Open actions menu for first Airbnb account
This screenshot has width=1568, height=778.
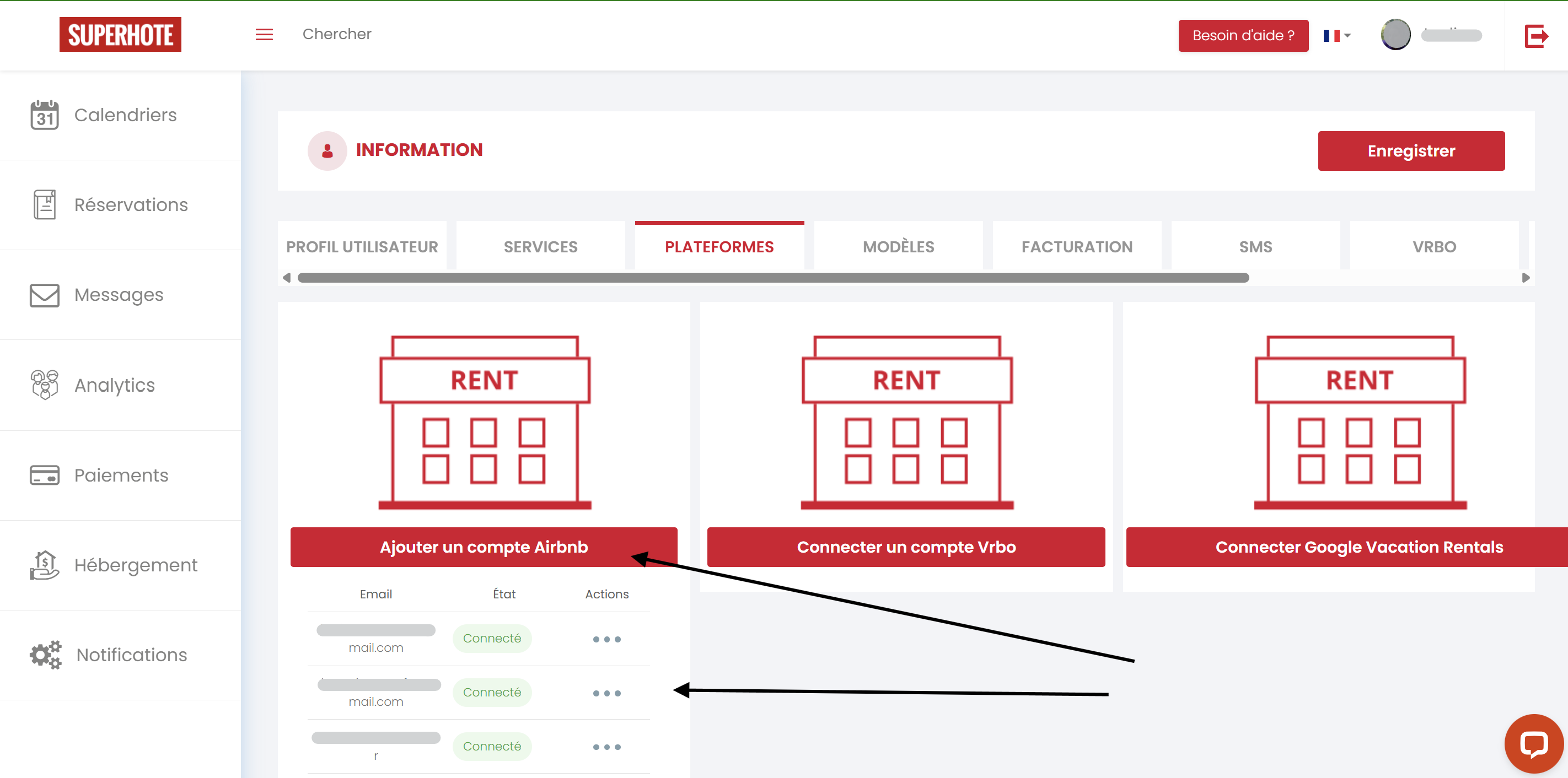[x=606, y=639]
